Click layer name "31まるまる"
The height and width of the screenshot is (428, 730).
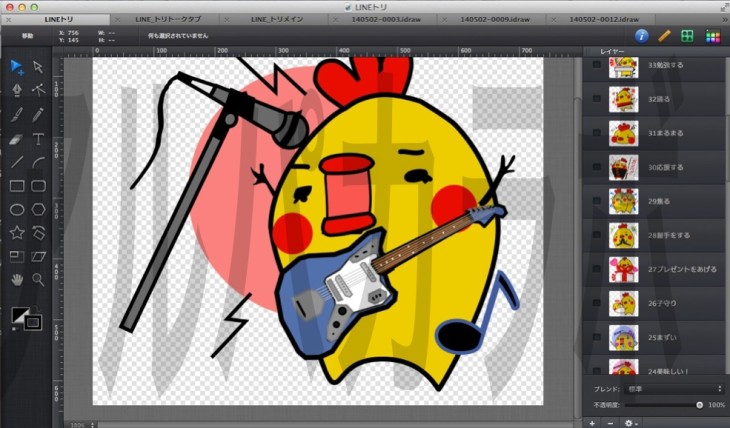[x=666, y=133]
